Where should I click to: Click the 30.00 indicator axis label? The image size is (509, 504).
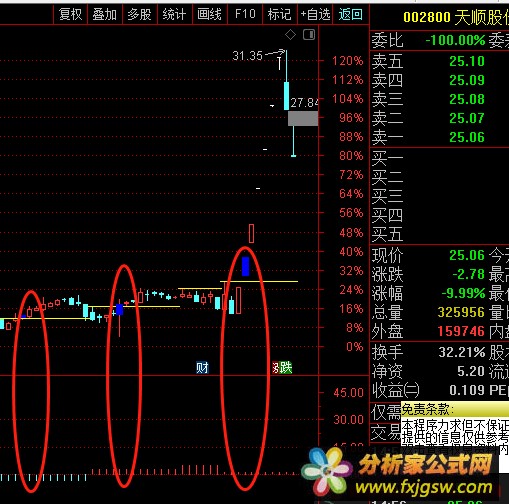point(348,419)
